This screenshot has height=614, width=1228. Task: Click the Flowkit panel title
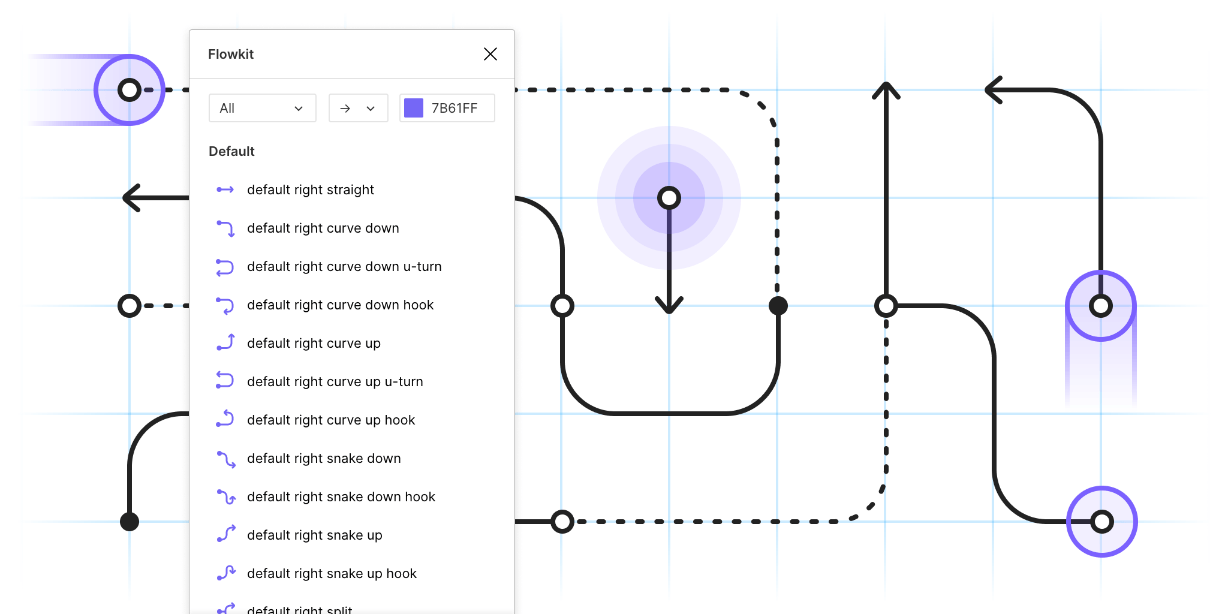[x=231, y=54]
